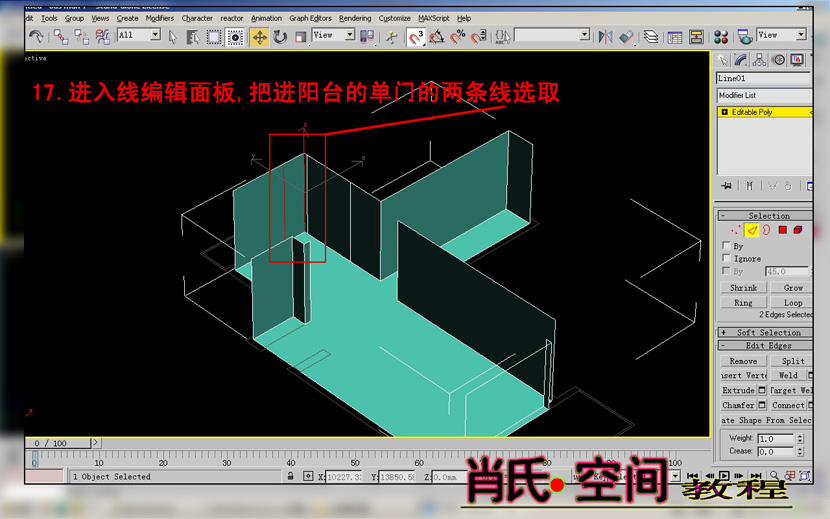Viewport: 830px width, 519px height.
Task: Open the MAXScript menu
Action: tap(434, 19)
